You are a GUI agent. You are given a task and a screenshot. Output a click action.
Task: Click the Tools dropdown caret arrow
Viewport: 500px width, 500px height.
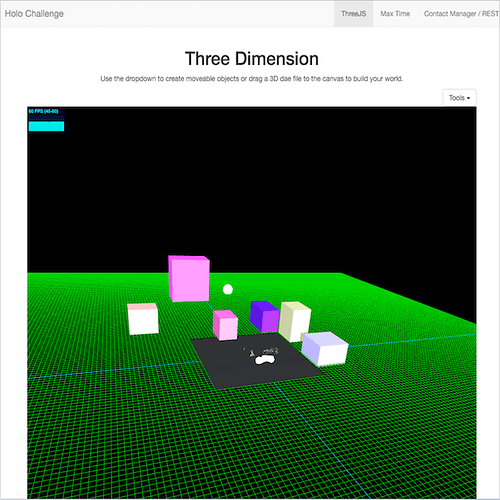[x=468, y=98]
